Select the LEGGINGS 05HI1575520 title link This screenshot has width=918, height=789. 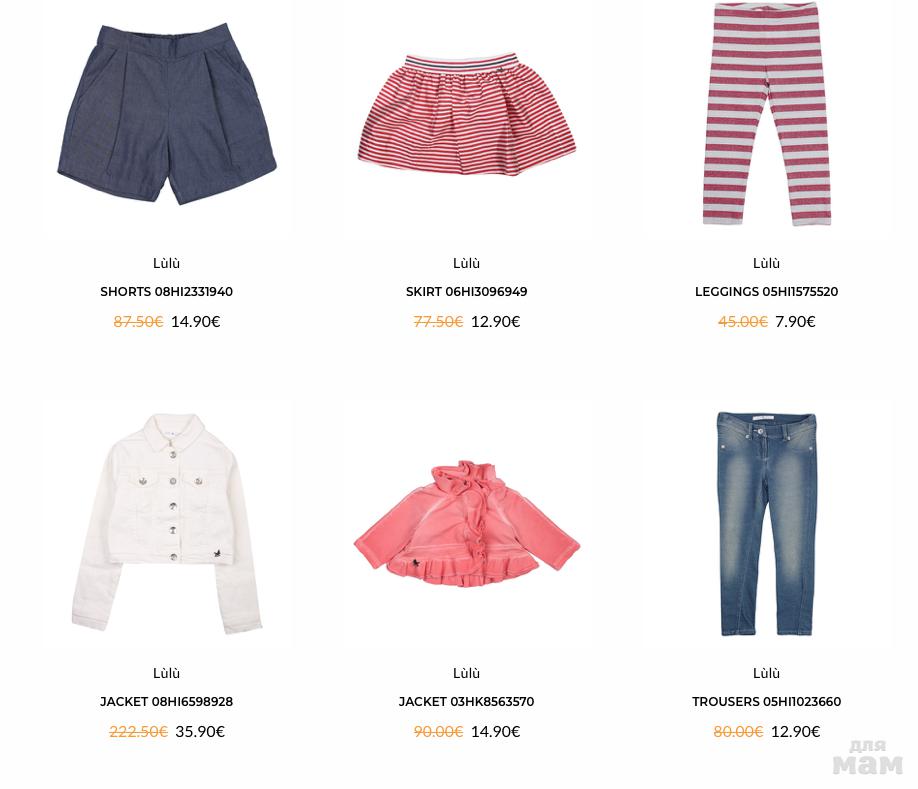766,291
